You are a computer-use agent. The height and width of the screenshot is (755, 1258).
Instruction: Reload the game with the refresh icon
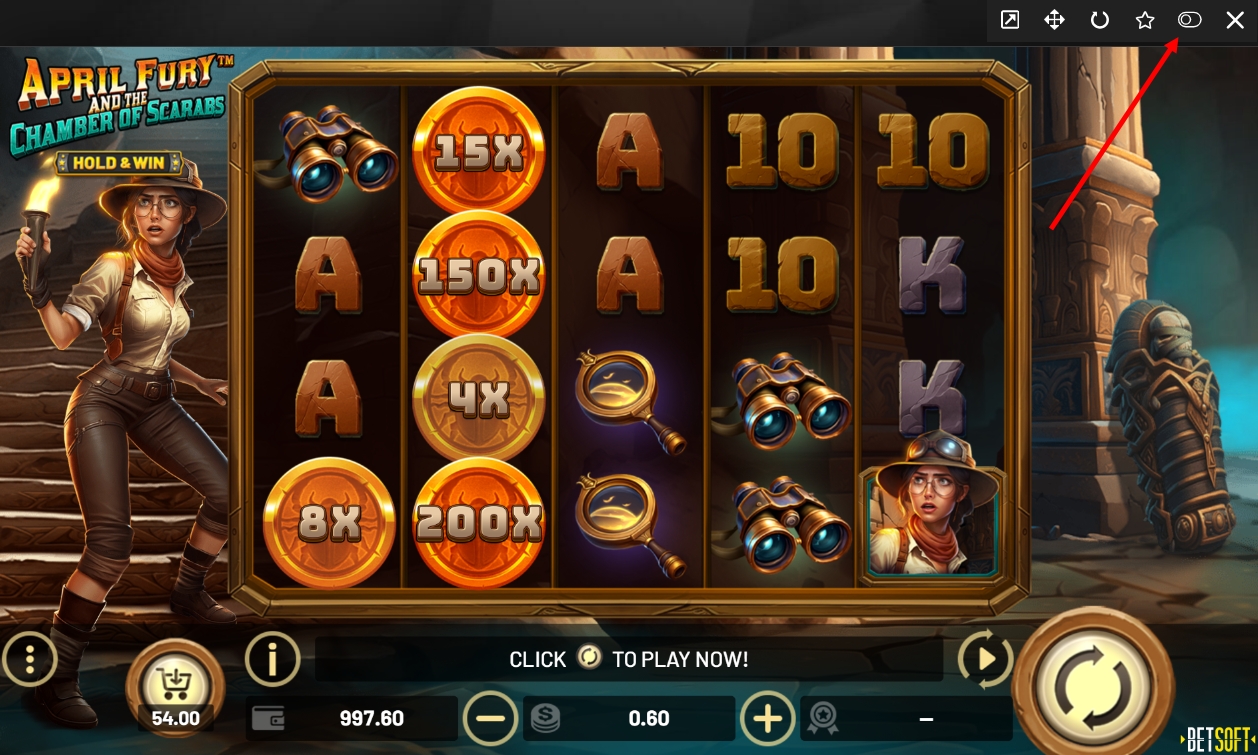1100,20
